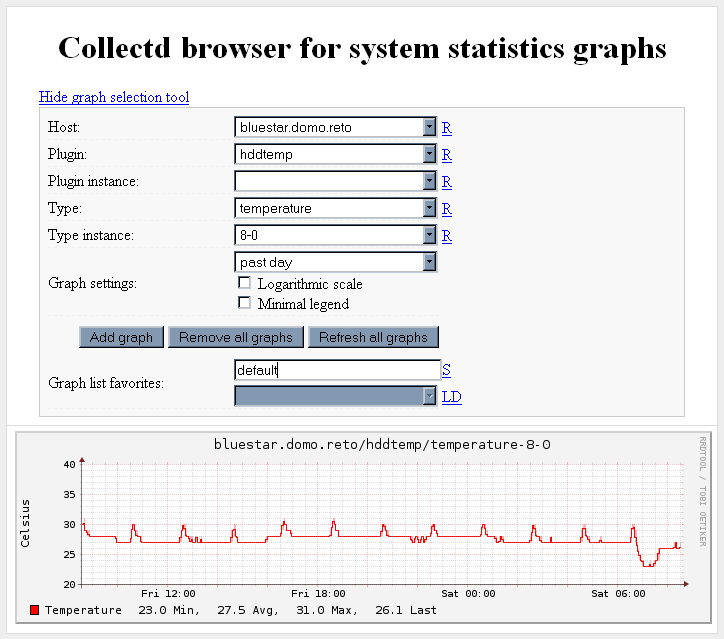Viewport: 724px width, 639px height.
Task: Click the favorites name field containing default
Action: coord(336,370)
